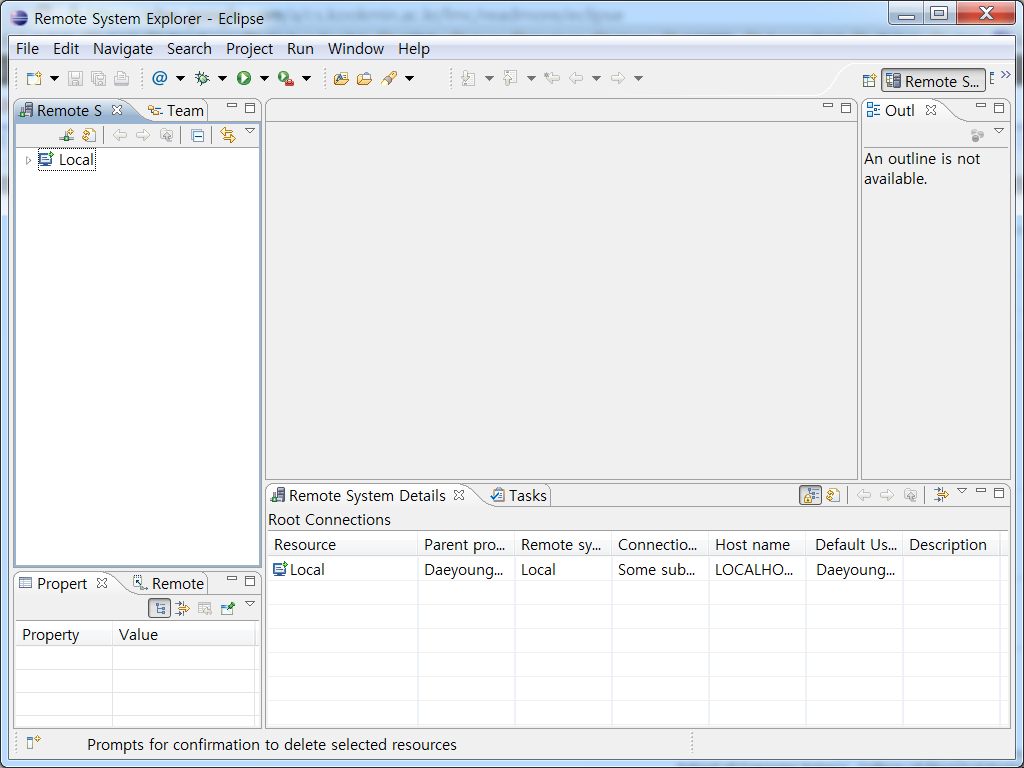
Task: Close the Propert view tab
Action: pyautogui.click(x=102, y=583)
